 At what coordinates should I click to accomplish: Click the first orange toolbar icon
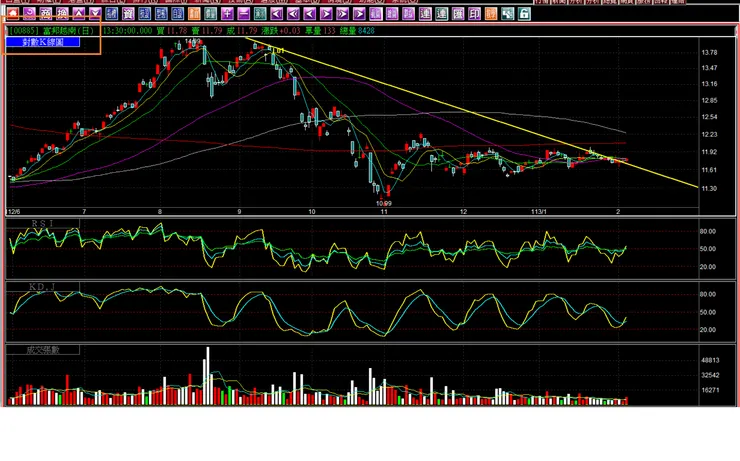[x=194, y=14]
